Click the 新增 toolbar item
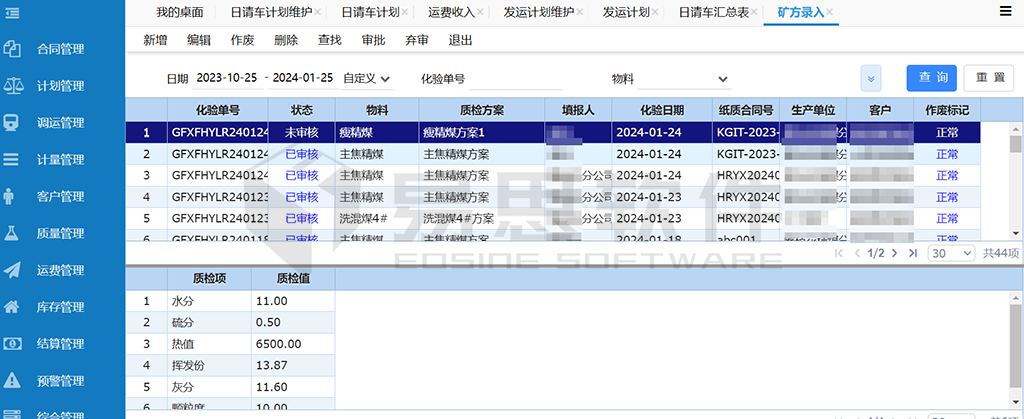Image resolution: width=1024 pixels, height=419 pixels. (x=155, y=40)
